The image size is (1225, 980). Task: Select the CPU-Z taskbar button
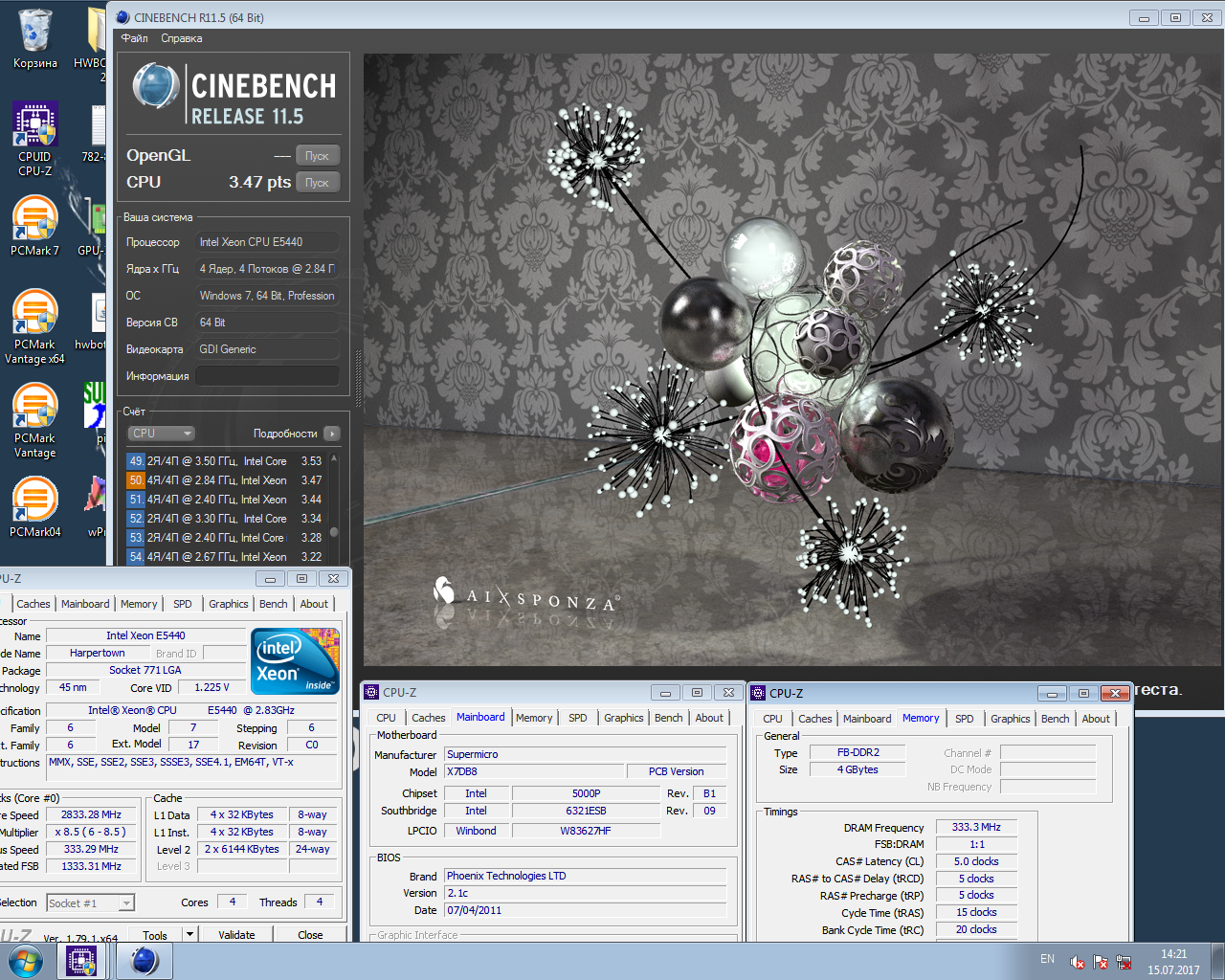click(80, 961)
